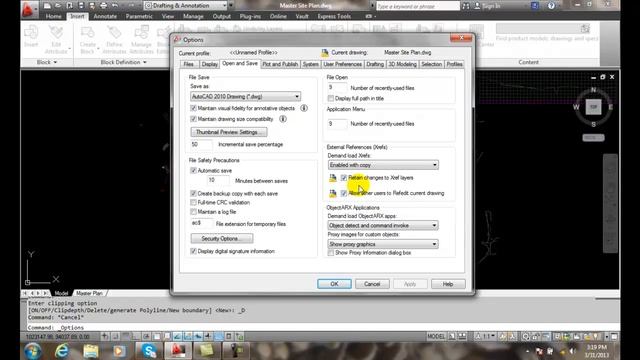Click the Help question mark icon in title bar
This screenshot has height=360, width=640.
click(x=551, y=6)
